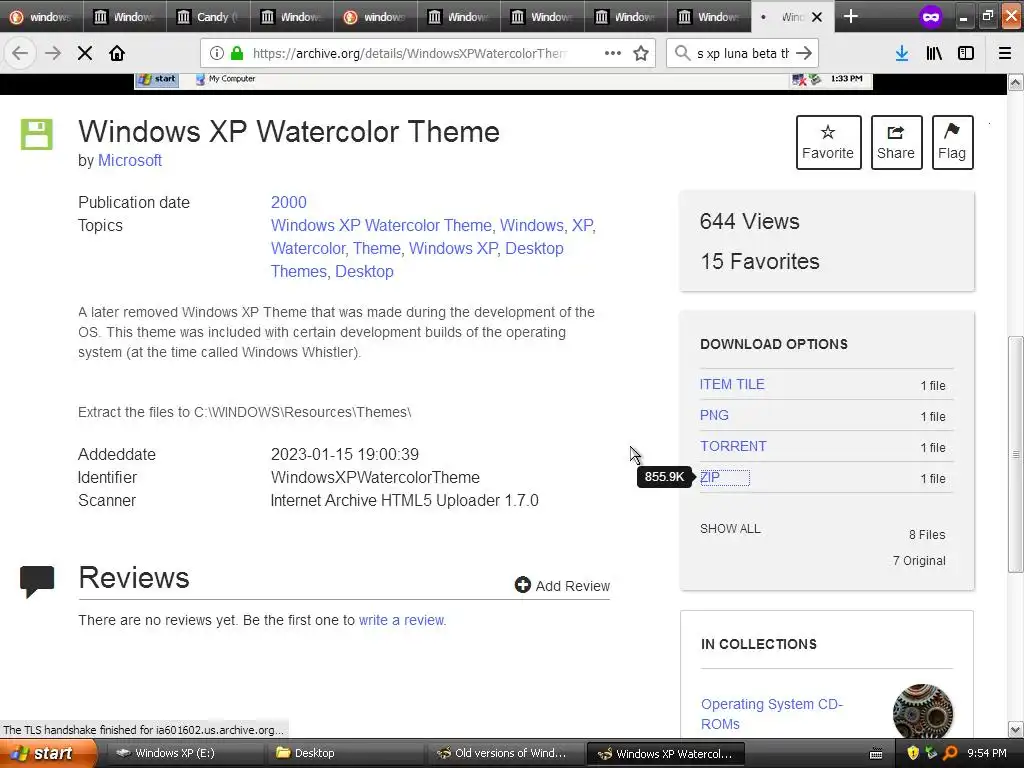The image size is (1024, 768).
Task: Go back to the previous page
Action: click(x=20, y=54)
